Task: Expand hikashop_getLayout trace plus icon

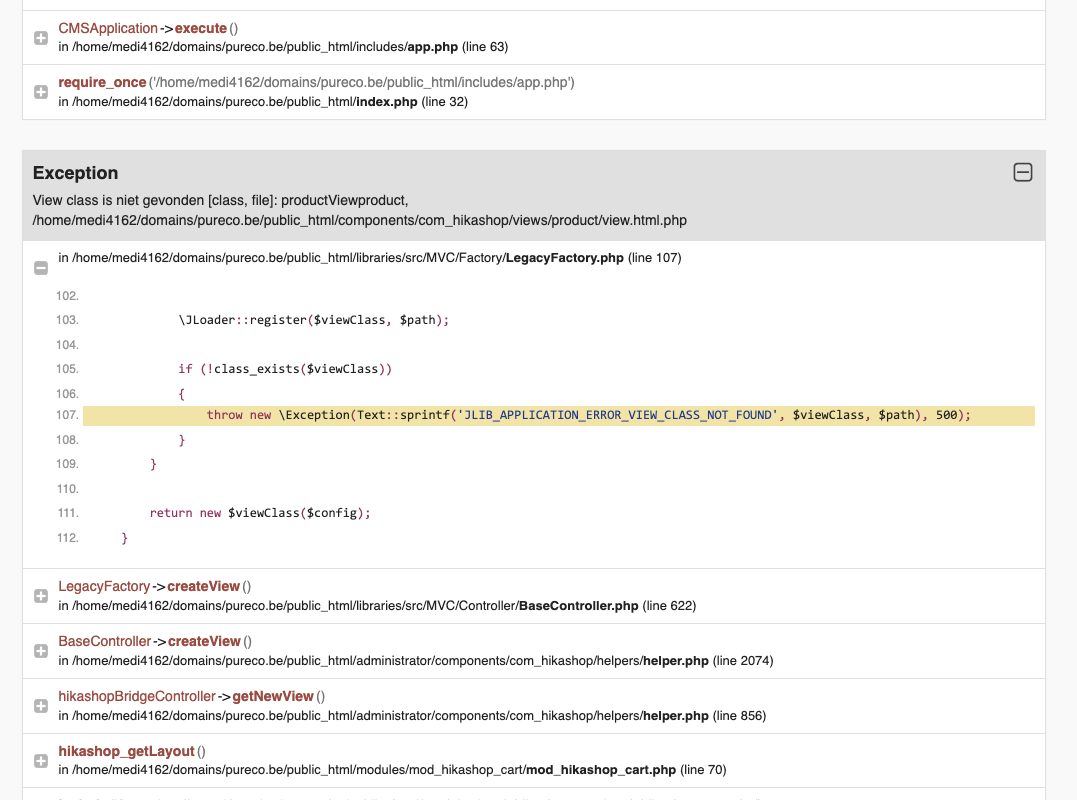Action: (41, 761)
